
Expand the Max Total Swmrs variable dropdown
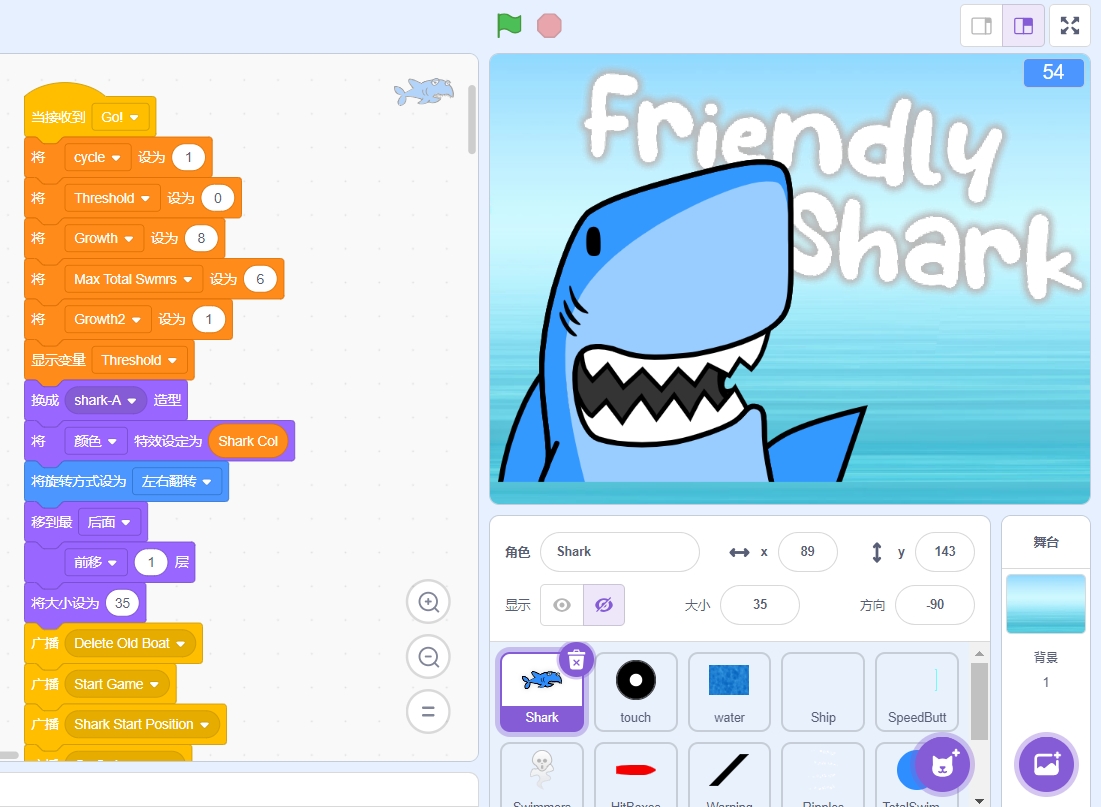133,279
